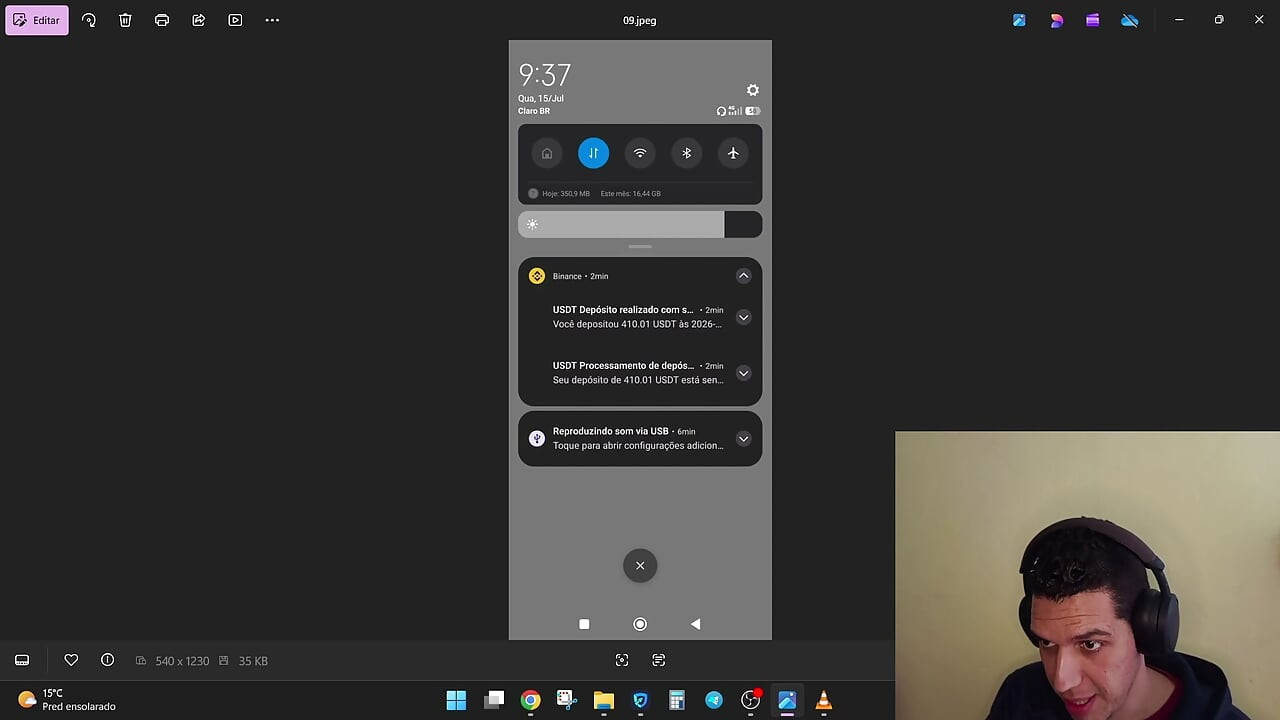This screenshot has width=1280, height=720.
Task: Toggle the filmstrip view icon
Action: click(22, 660)
